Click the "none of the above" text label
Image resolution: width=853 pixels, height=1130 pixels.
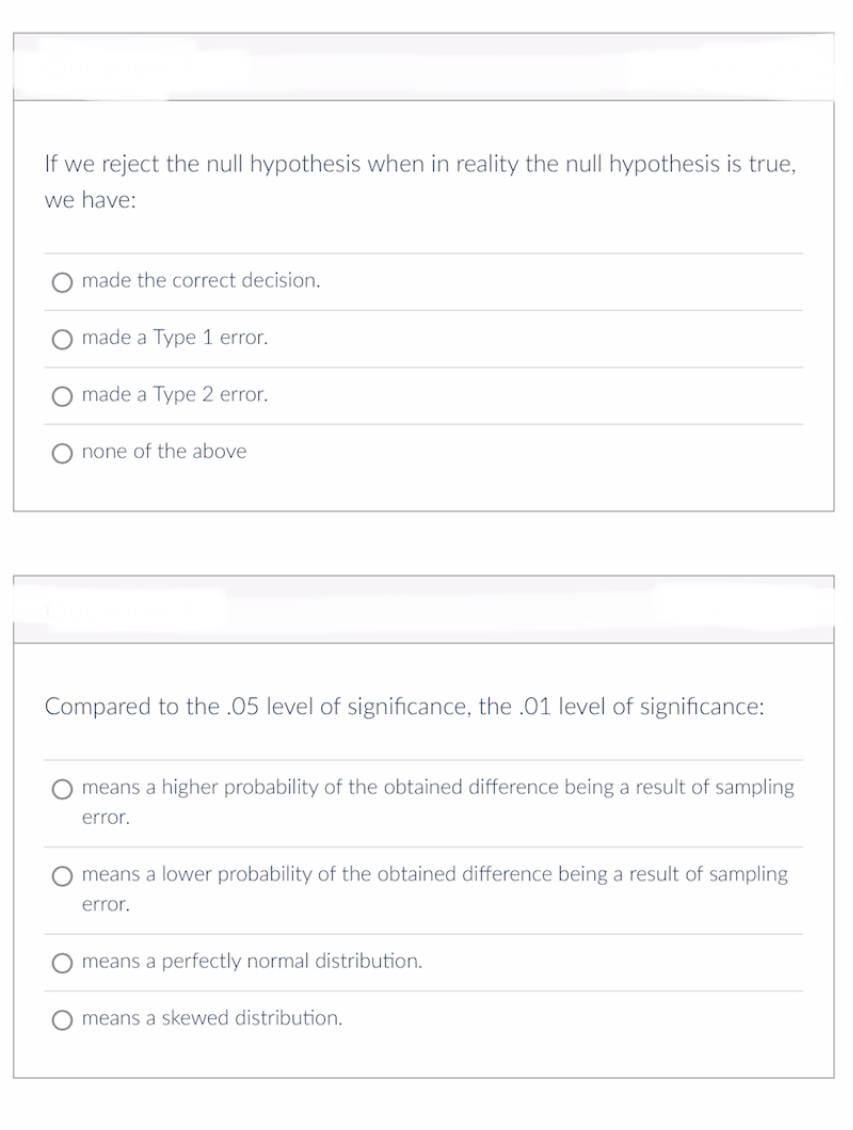point(164,452)
